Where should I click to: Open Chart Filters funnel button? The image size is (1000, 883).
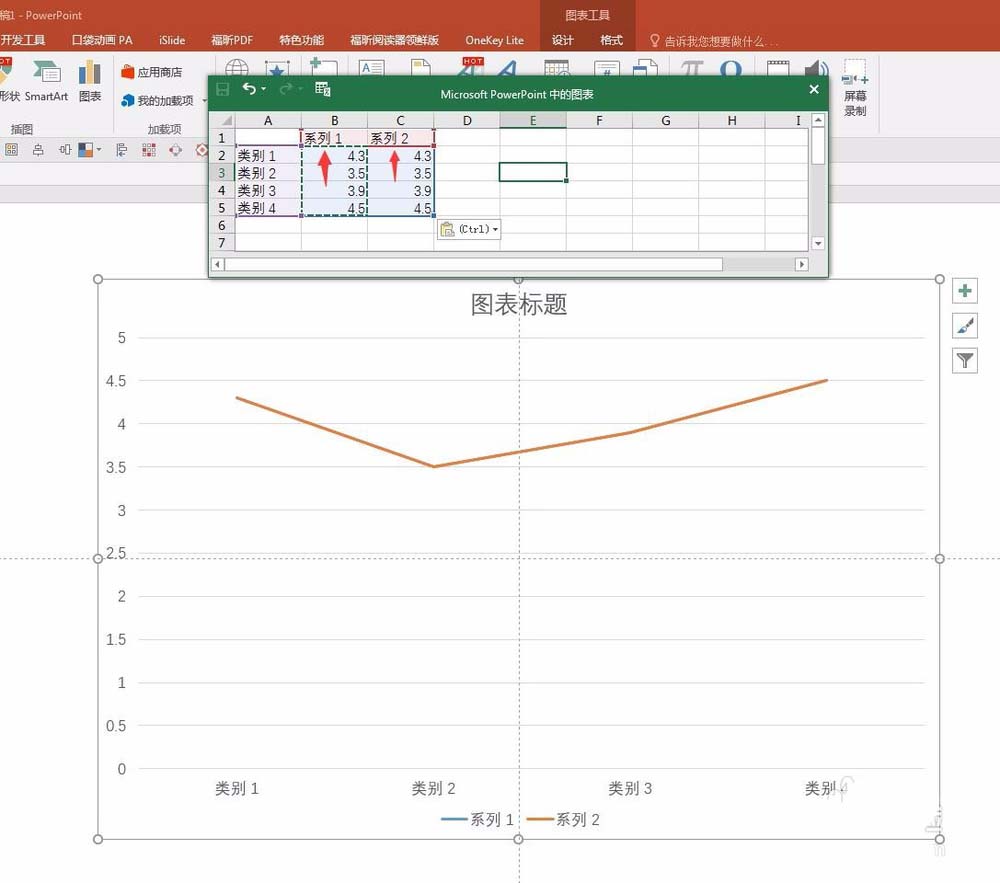point(965,361)
